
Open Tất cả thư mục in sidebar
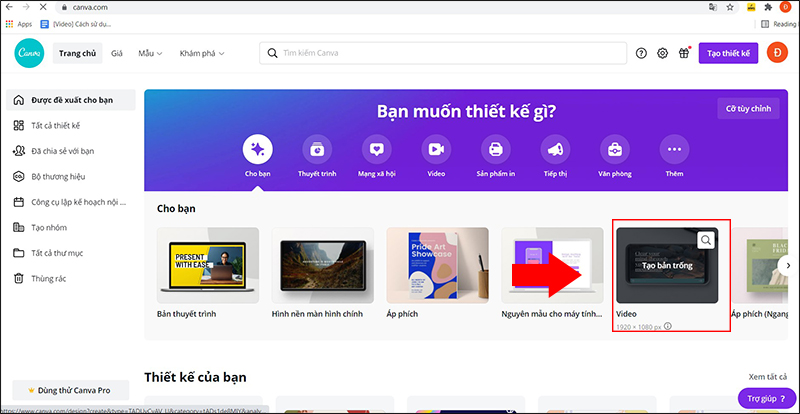71,253
